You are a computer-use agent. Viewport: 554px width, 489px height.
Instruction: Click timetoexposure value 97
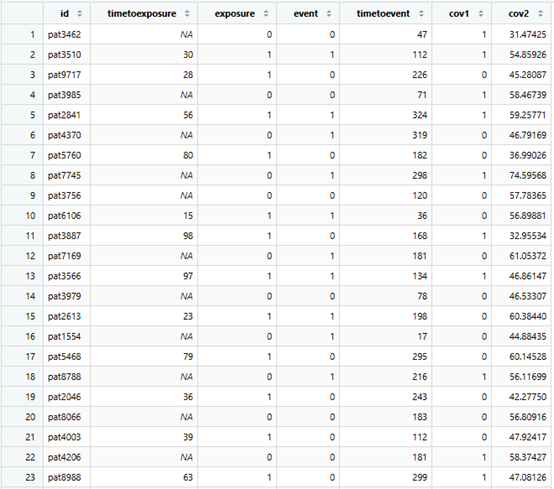tap(188, 276)
